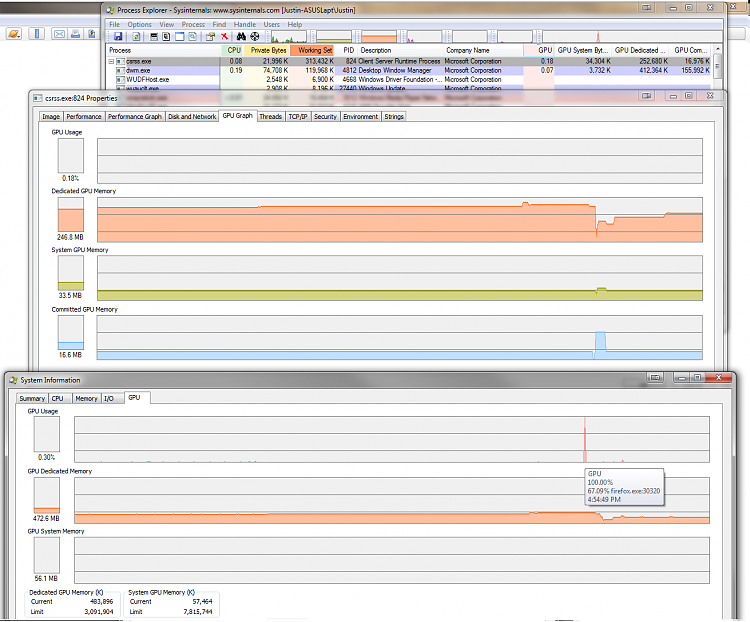Image resolution: width=750 pixels, height=622 pixels.
Task: Sort by the Private Bytes column header
Action: [267, 50]
